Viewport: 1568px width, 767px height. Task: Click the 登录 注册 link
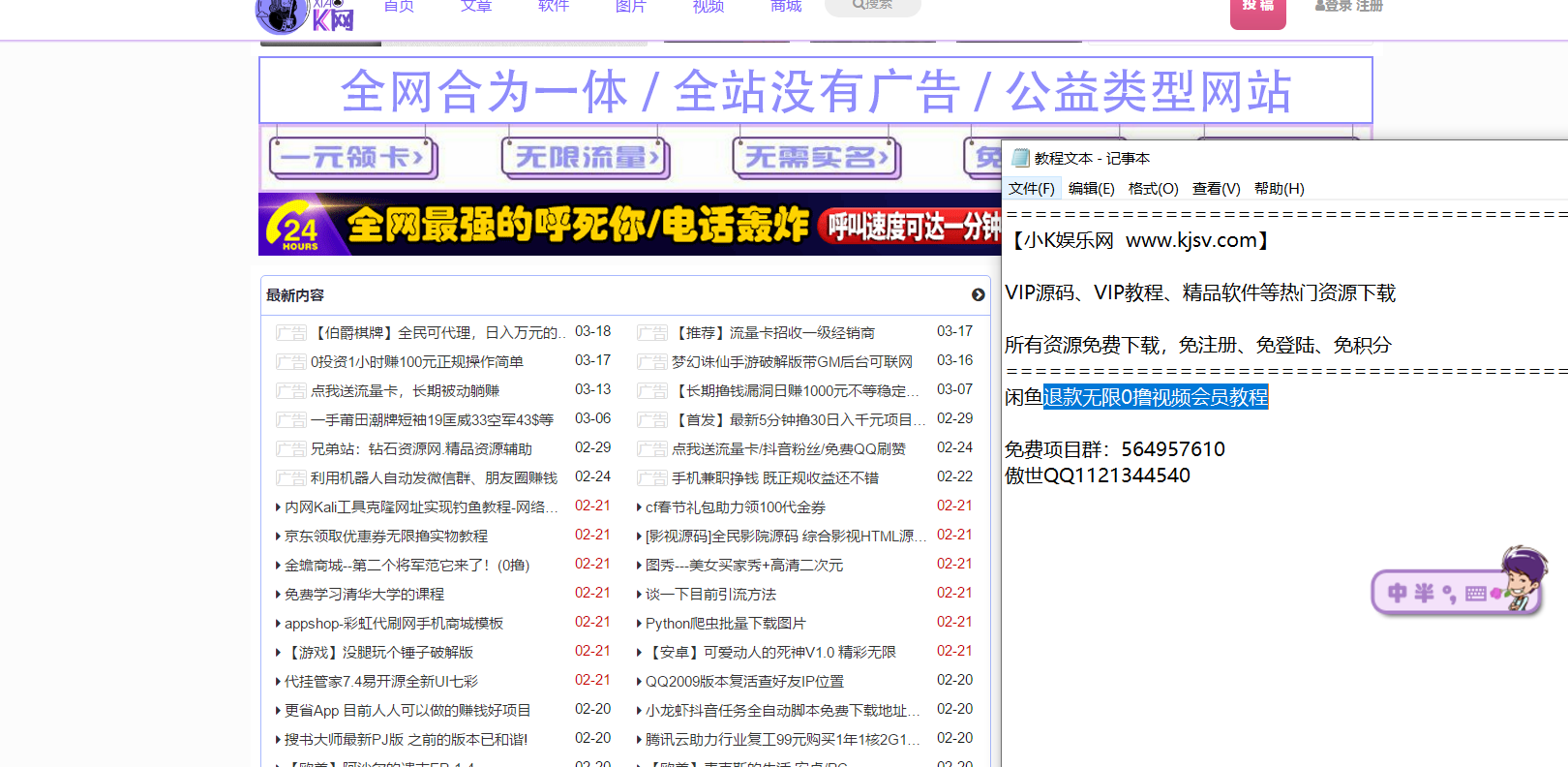coord(1349,6)
